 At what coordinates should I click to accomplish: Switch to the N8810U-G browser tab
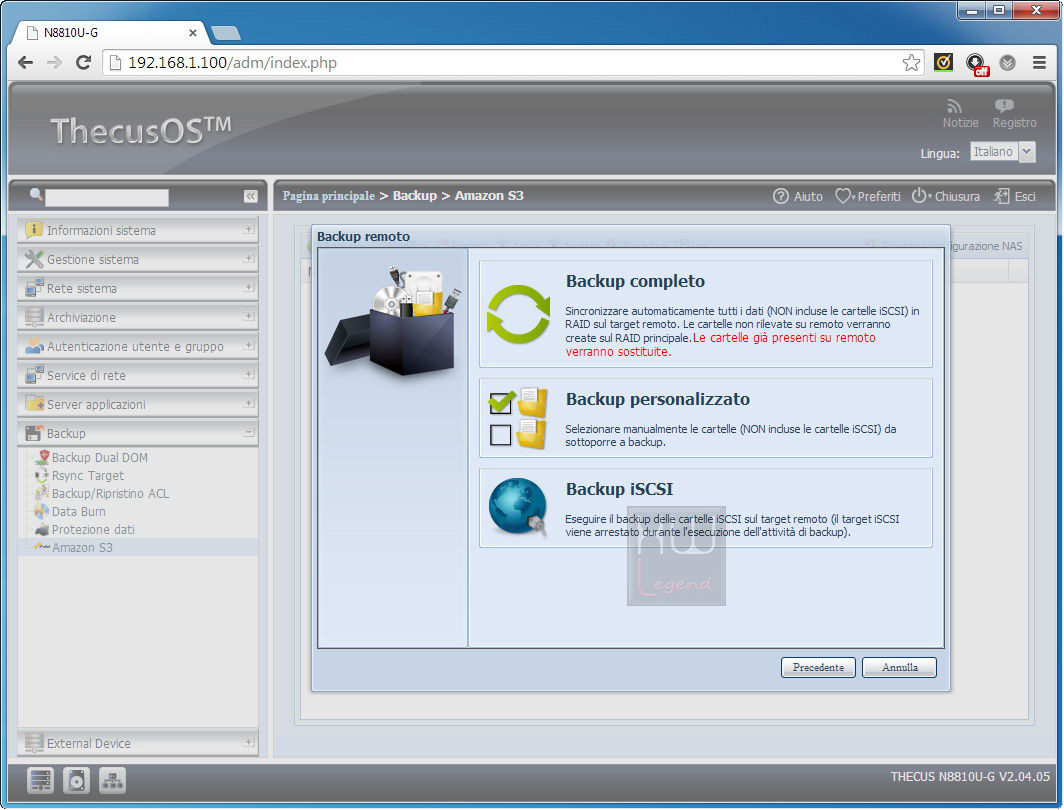coord(111,33)
